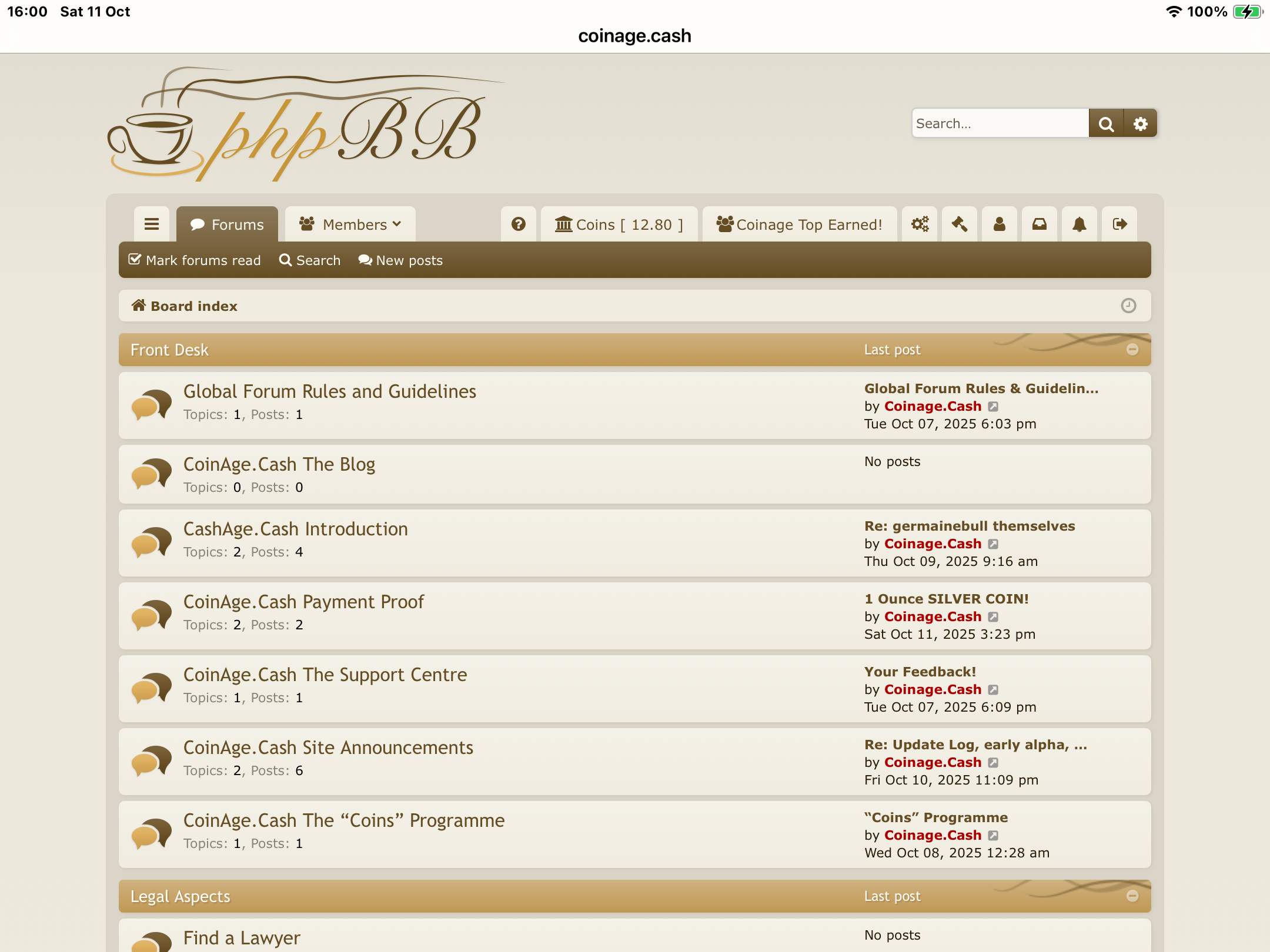
Task: View the New posts link
Action: [x=401, y=260]
